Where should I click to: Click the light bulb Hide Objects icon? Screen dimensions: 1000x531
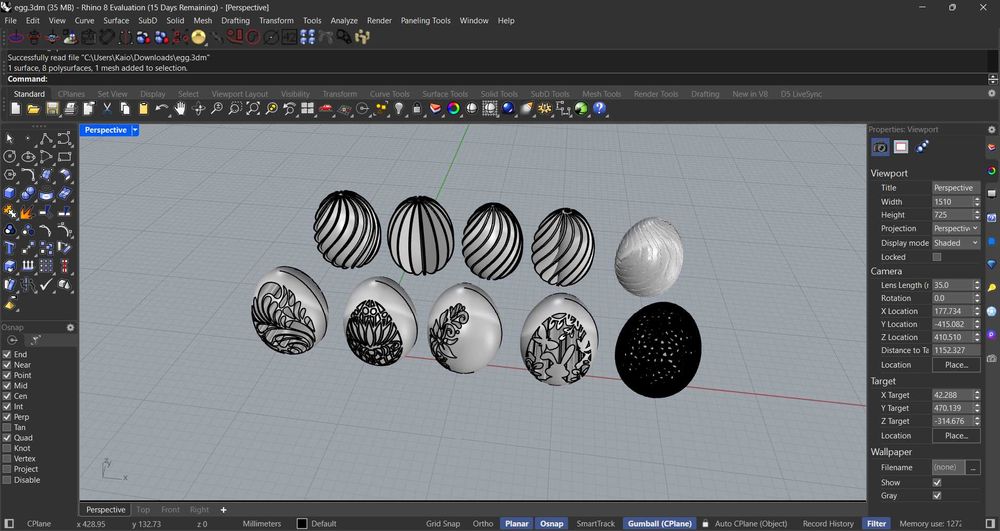click(399, 109)
